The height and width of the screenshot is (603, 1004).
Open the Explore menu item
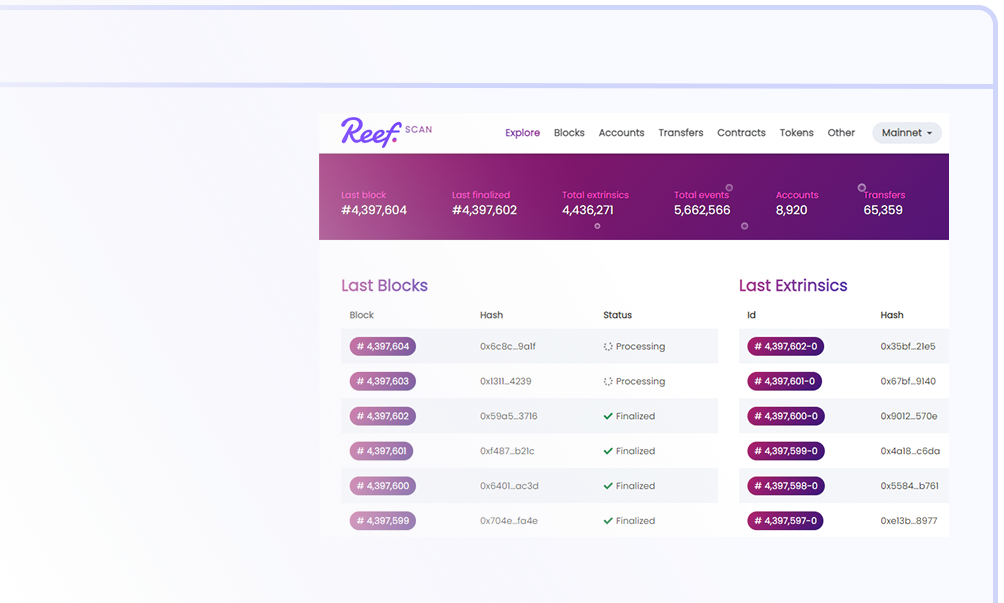point(522,133)
